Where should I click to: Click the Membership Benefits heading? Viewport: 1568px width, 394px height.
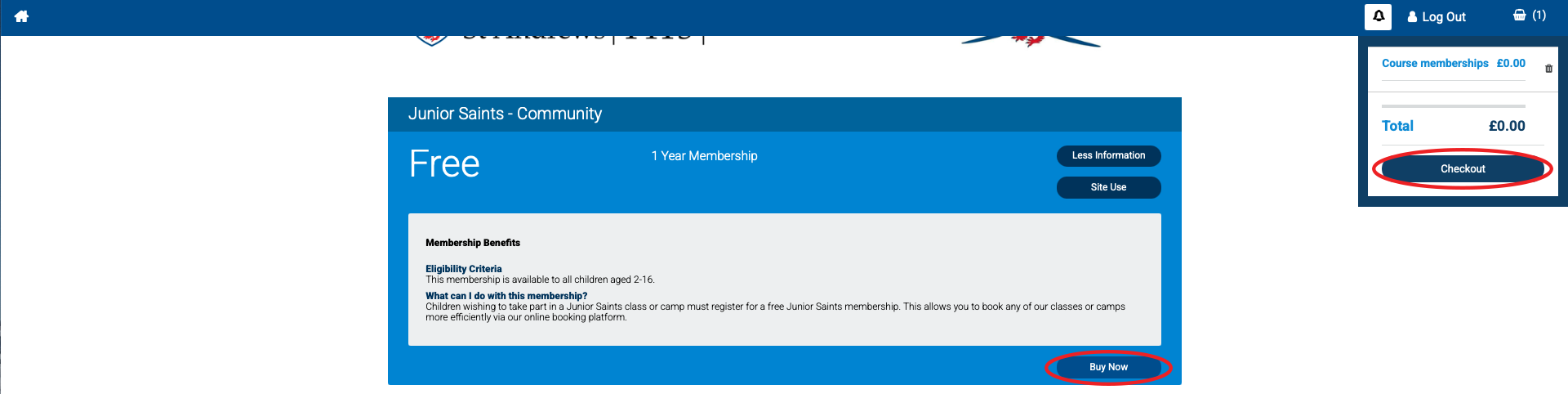(x=473, y=243)
